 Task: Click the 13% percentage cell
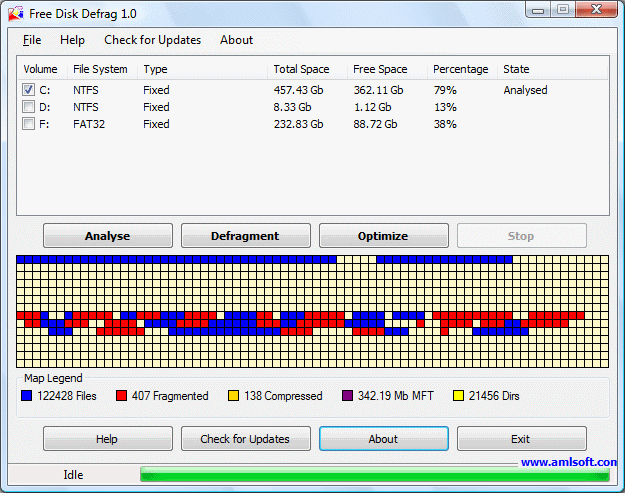[445, 107]
